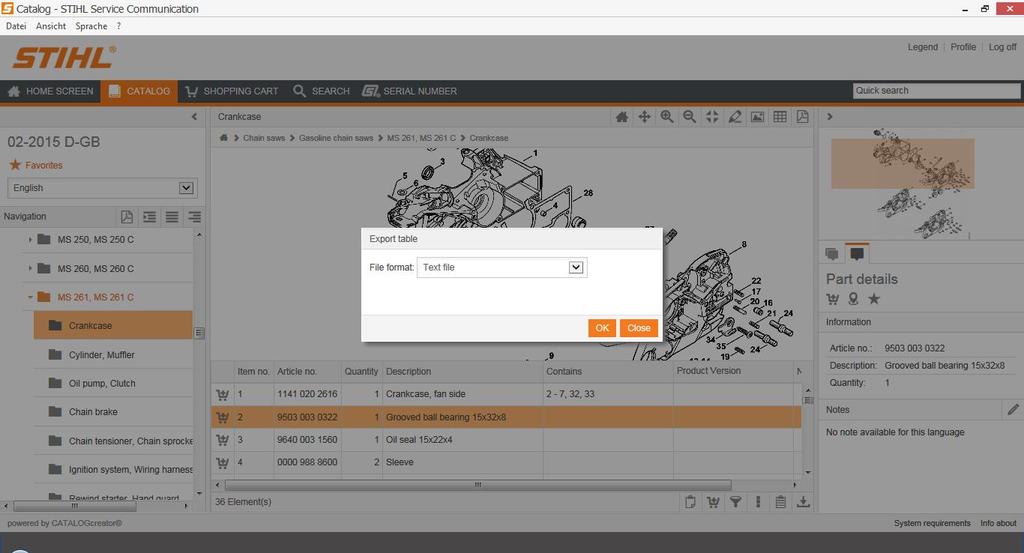Go to HOME SCREEN tab

[x=50, y=91]
